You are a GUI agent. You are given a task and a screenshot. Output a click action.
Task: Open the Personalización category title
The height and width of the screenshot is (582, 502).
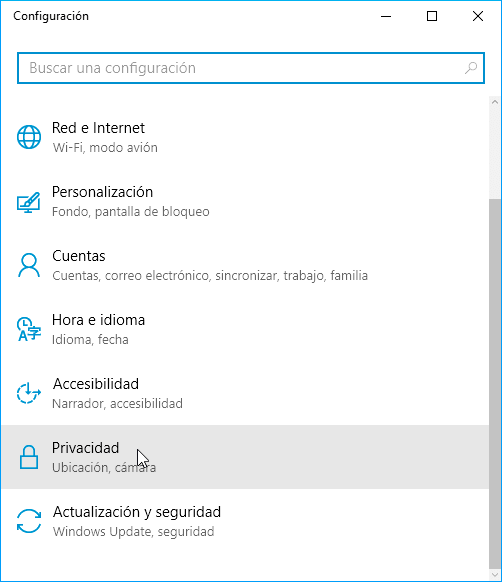102,192
